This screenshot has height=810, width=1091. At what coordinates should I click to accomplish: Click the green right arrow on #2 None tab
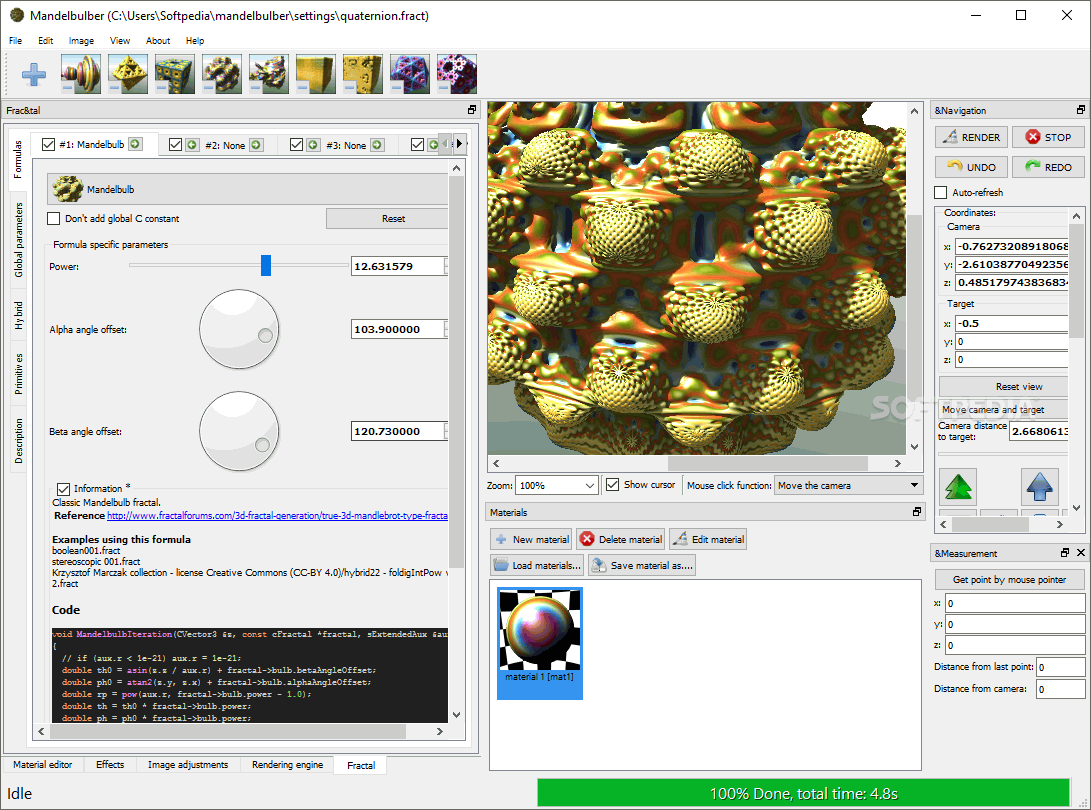[256, 145]
